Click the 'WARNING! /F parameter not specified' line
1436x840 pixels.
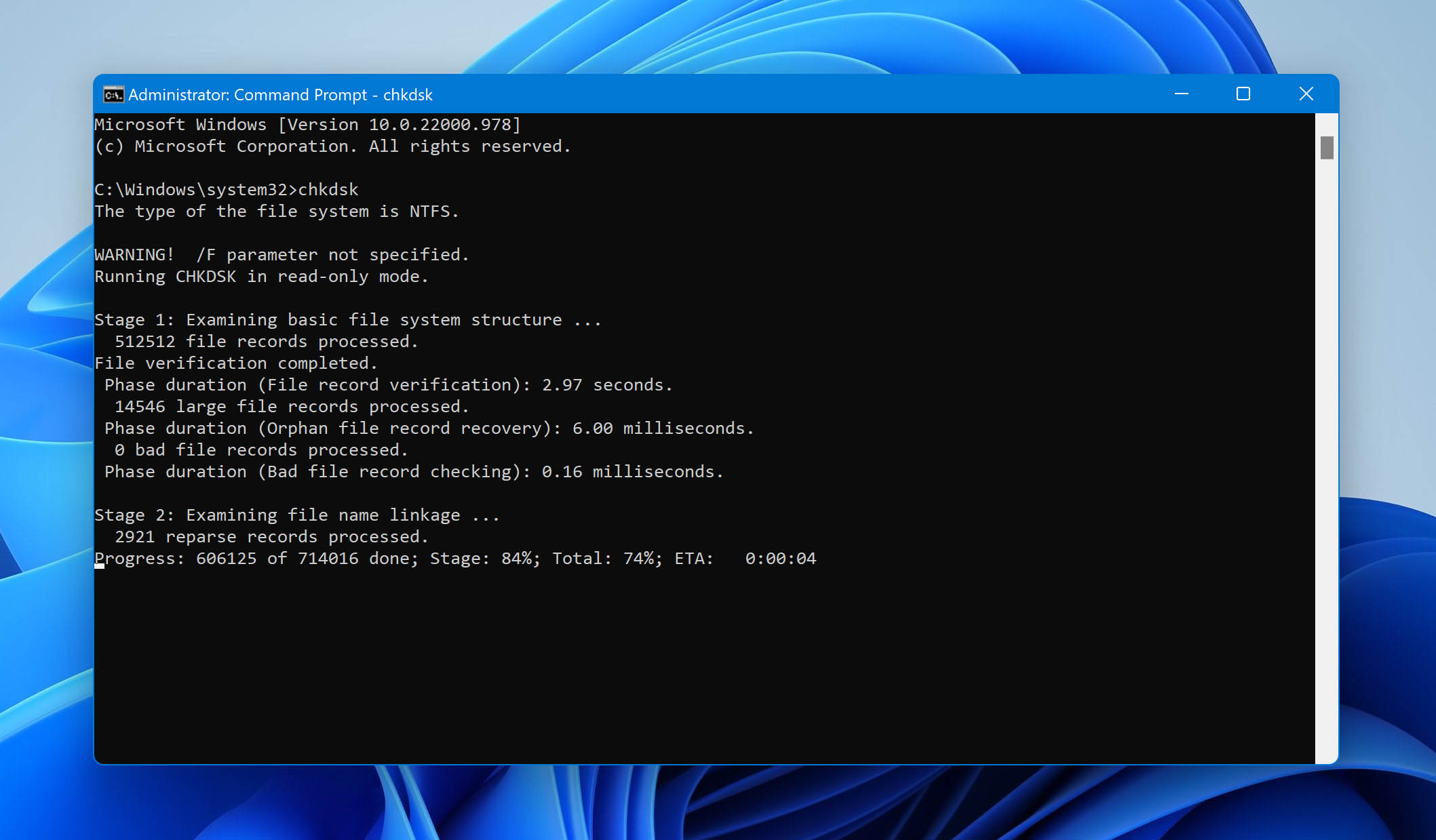[282, 255]
